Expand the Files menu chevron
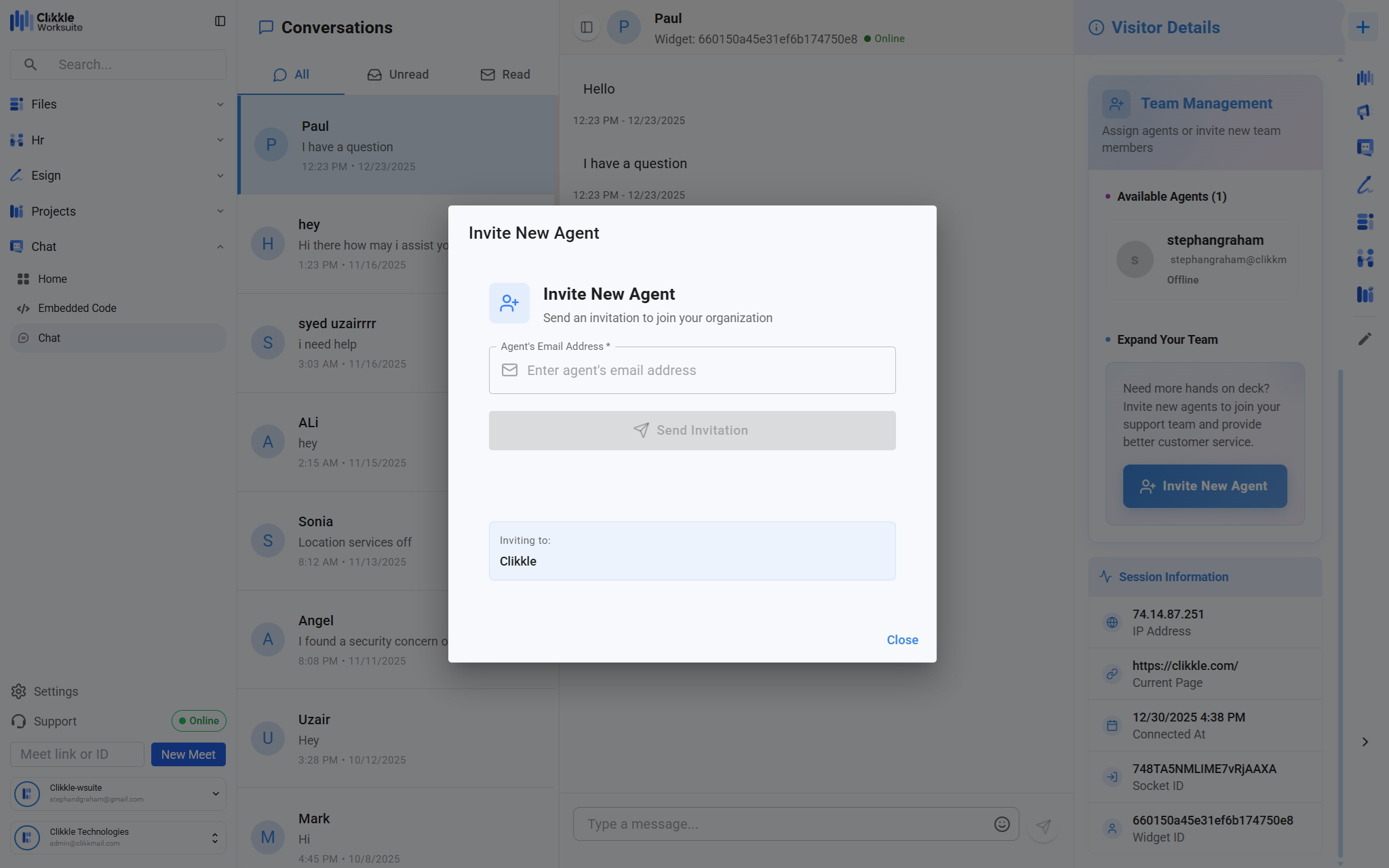 (220, 104)
